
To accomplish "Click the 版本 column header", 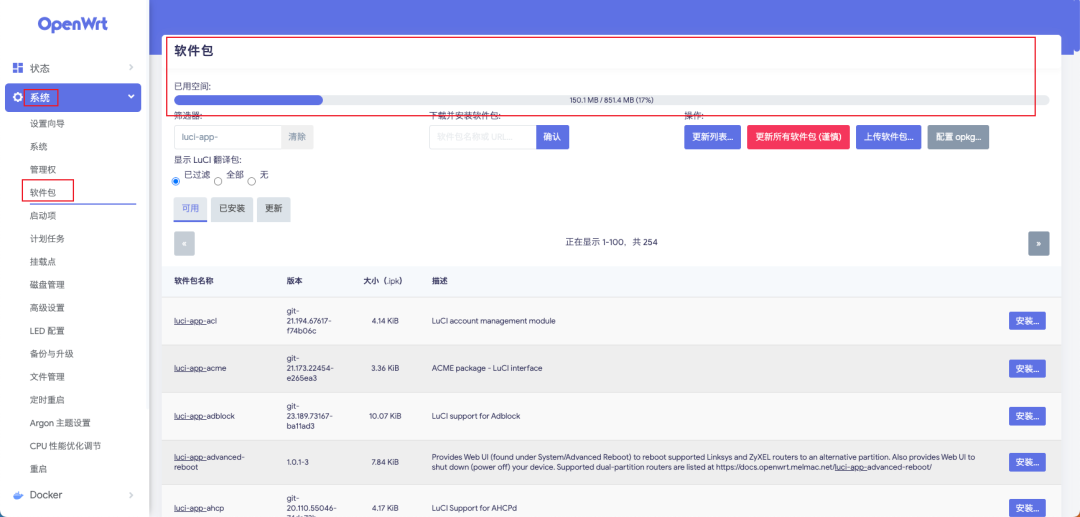I will (295, 281).
